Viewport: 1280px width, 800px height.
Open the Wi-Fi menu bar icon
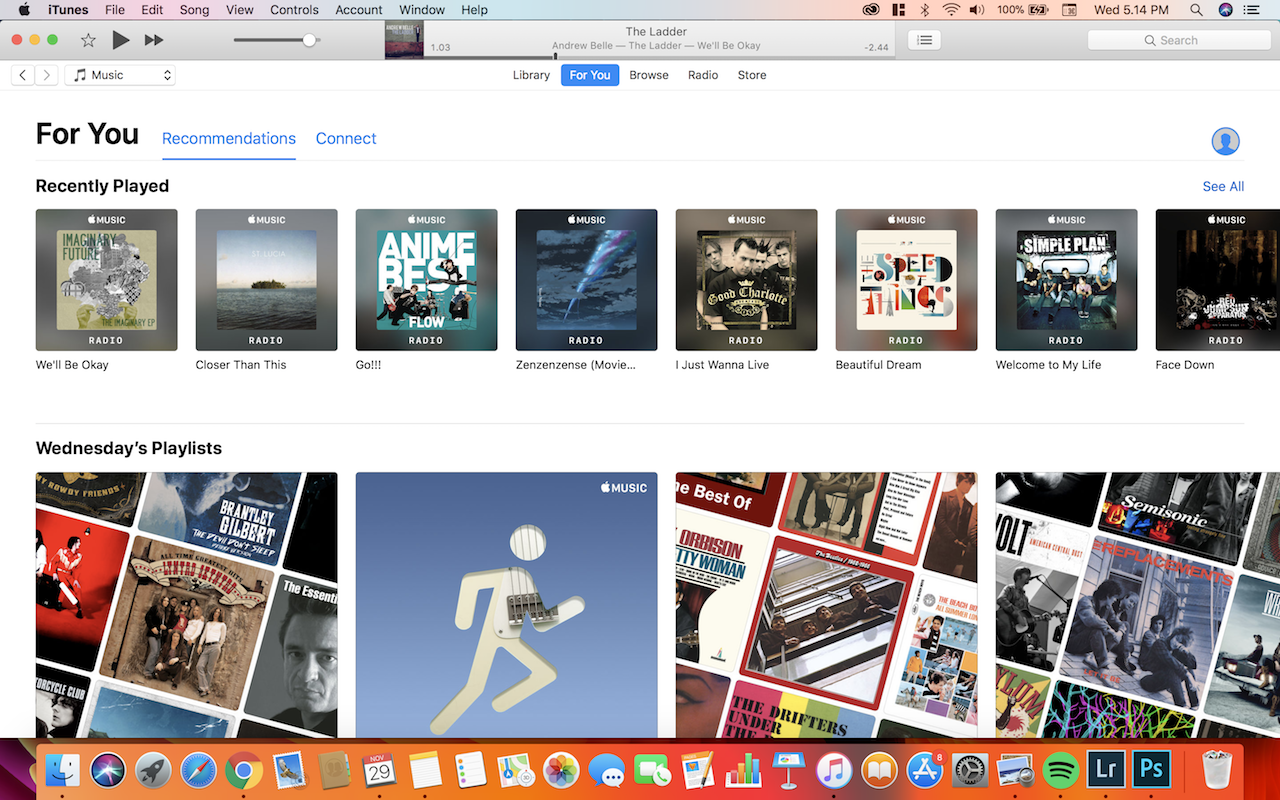point(951,10)
